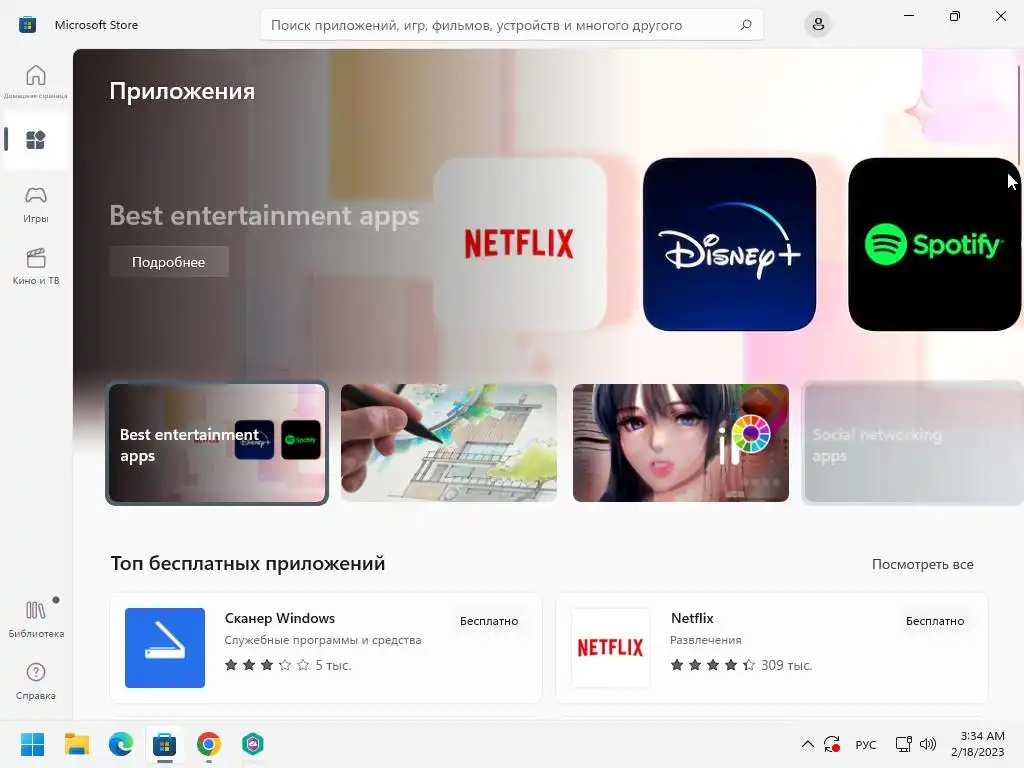This screenshot has width=1024, height=768.
Task: Click the 309 тыс. ratings count
Action: (x=786, y=665)
